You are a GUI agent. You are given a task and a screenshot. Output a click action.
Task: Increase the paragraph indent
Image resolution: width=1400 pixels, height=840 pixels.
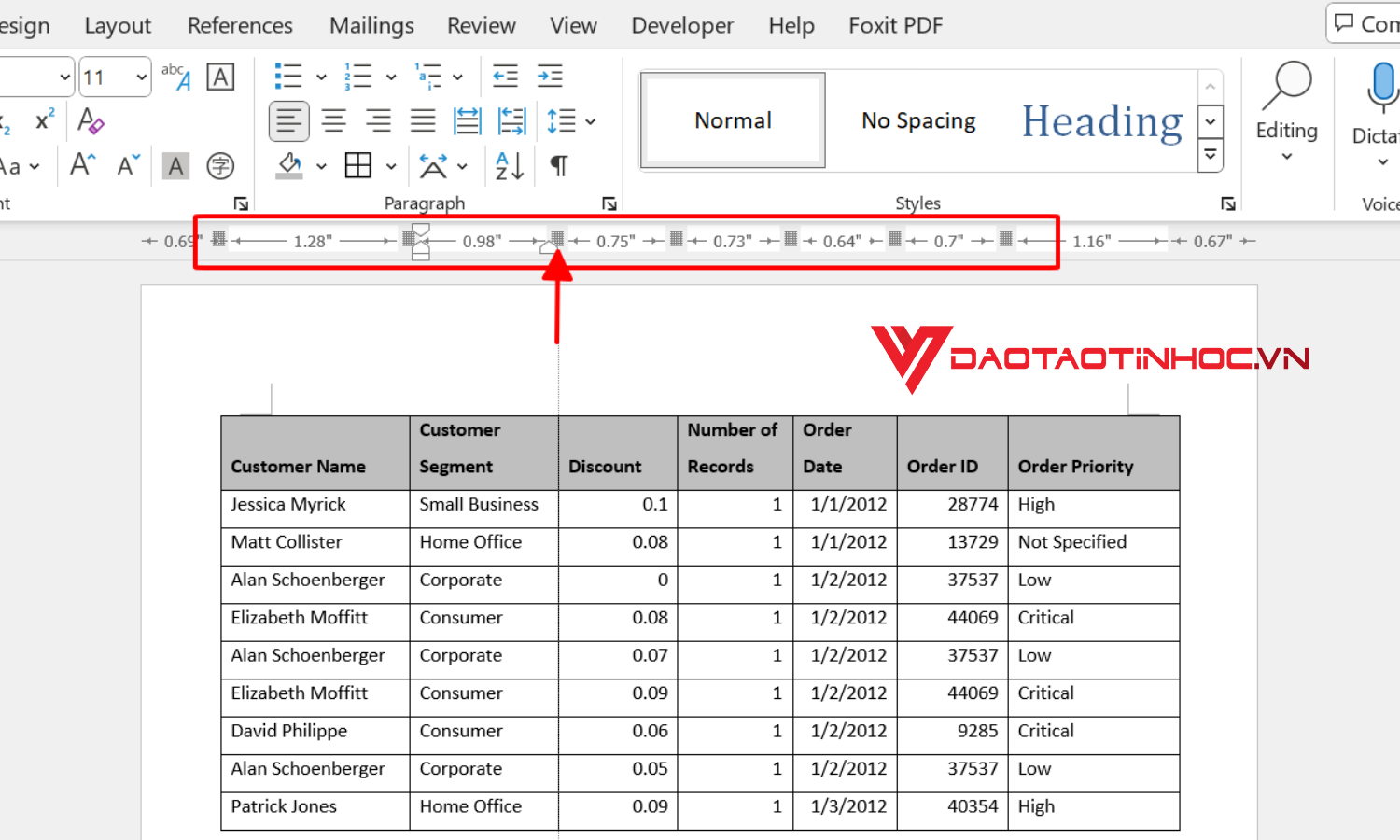[550, 77]
